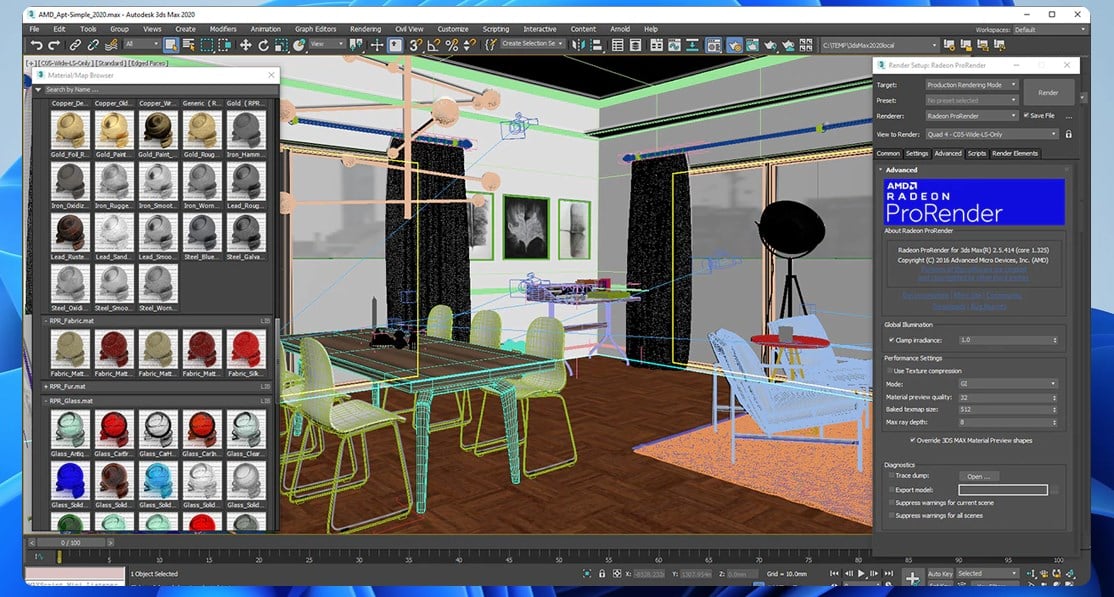This screenshot has height=597, width=1114.
Task: Click Edit Named Selection Sets icon
Action: tap(492, 45)
